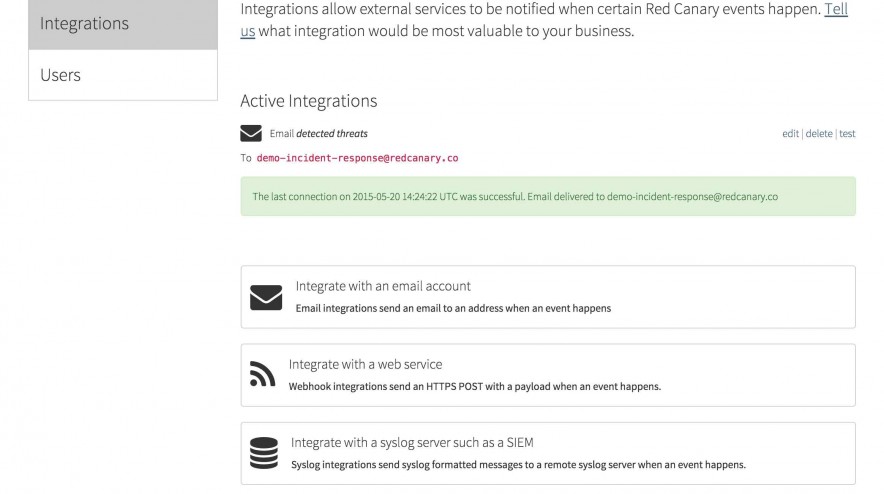Choose "Integrate with a web service" title
This screenshot has height=494, width=884.
point(365,364)
